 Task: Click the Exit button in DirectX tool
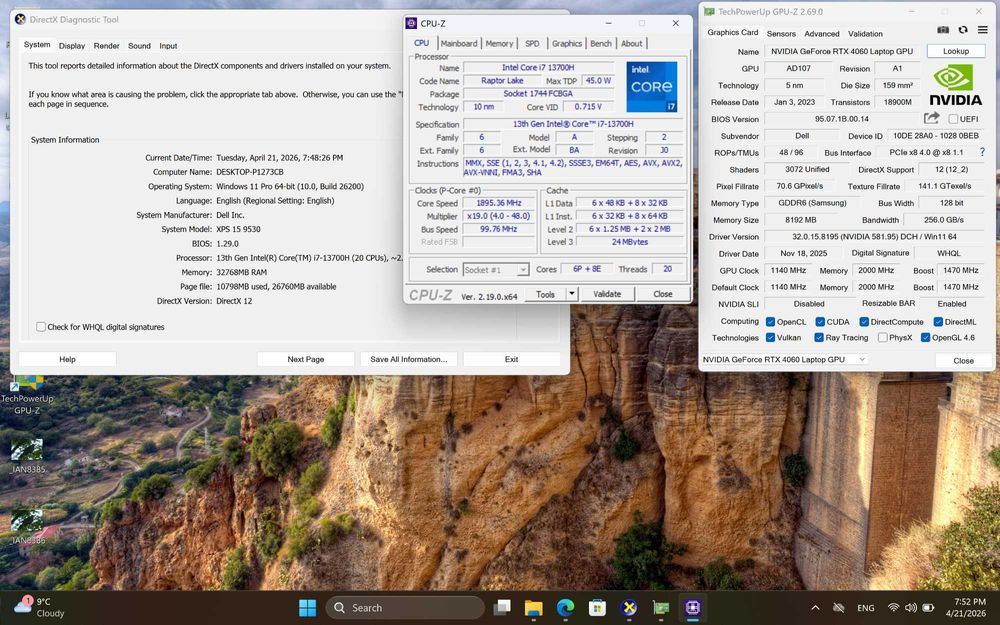pyautogui.click(x=511, y=359)
